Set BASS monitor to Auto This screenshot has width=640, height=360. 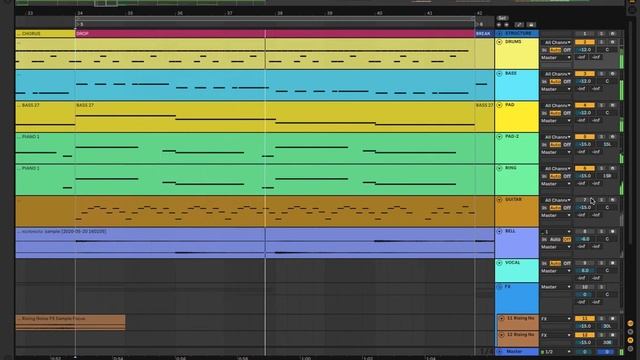click(555, 81)
